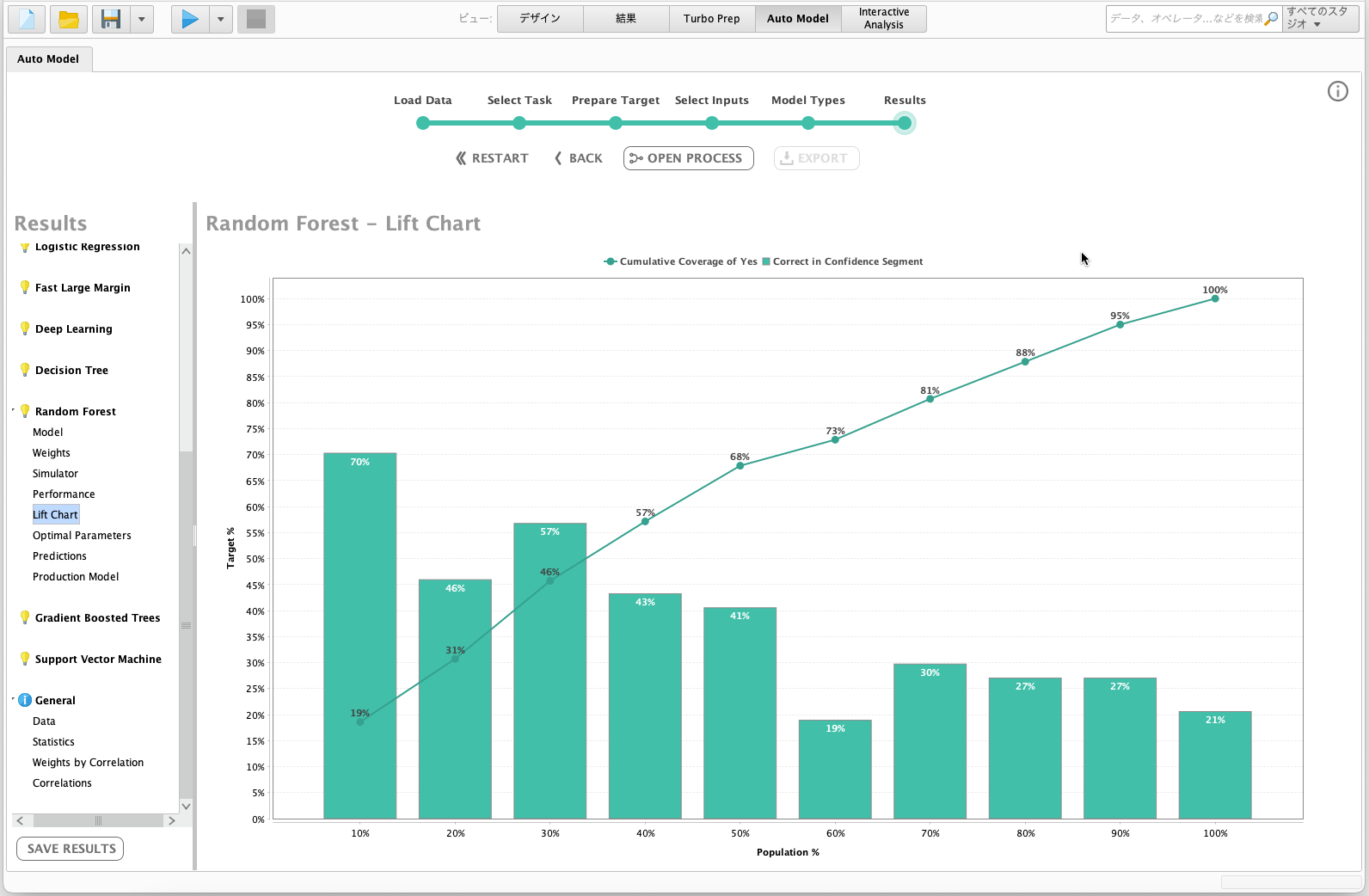The image size is (1369, 896).
Task: Click the 100% cumulative coverage point
Action: pos(1215,298)
